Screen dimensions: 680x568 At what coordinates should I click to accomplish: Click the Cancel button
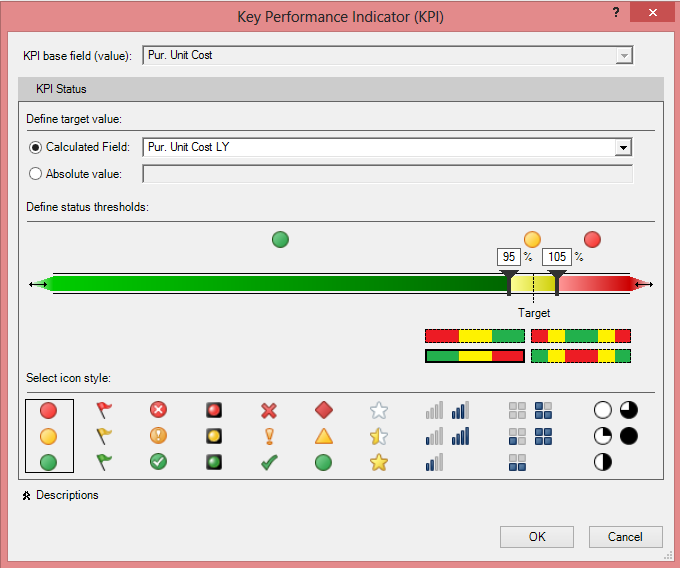pyautogui.click(x=625, y=537)
